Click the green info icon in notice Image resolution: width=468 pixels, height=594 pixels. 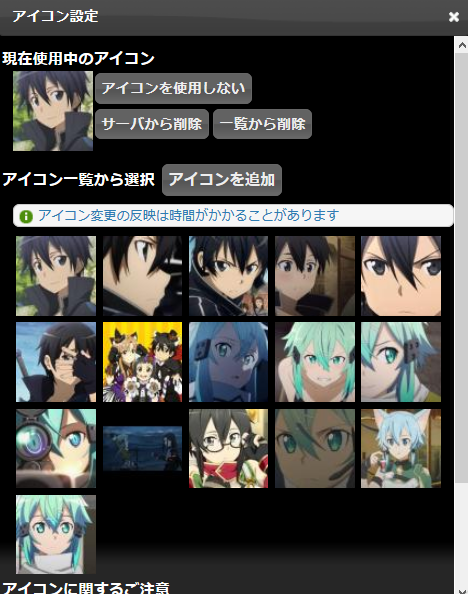click(26, 216)
